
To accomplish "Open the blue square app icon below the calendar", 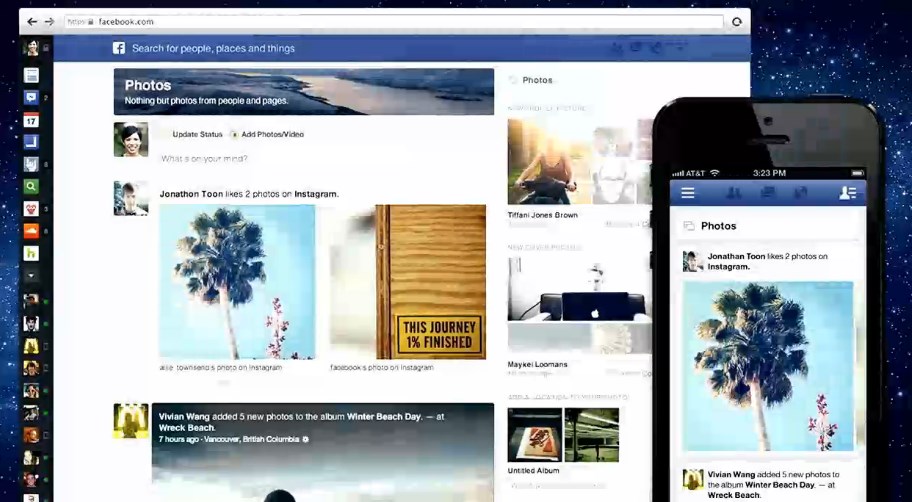I will (31, 142).
